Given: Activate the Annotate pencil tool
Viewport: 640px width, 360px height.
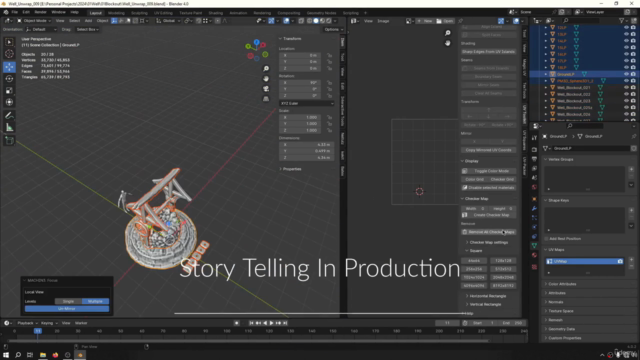Looking at the screenshot, I should [9, 116].
